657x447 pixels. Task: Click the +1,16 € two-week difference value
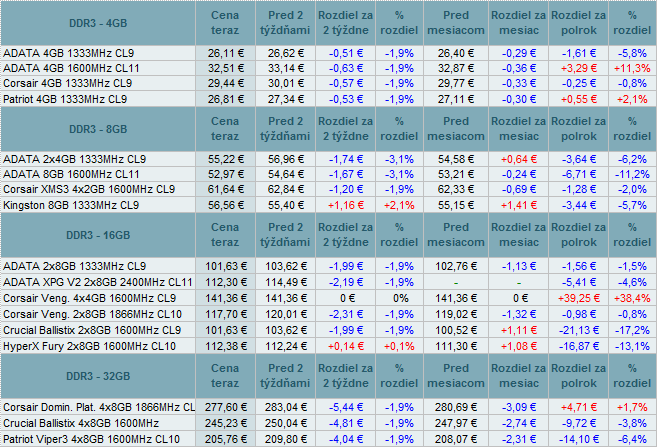click(x=346, y=205)
